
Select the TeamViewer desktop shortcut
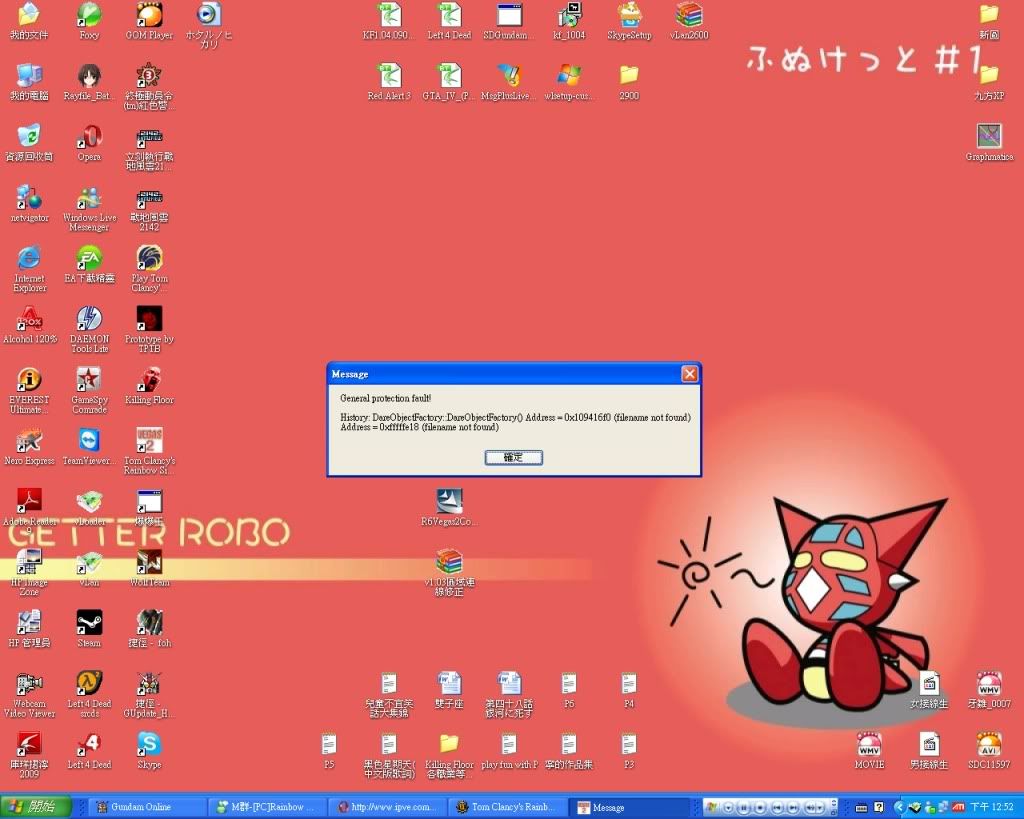click(x=89, y=441)
